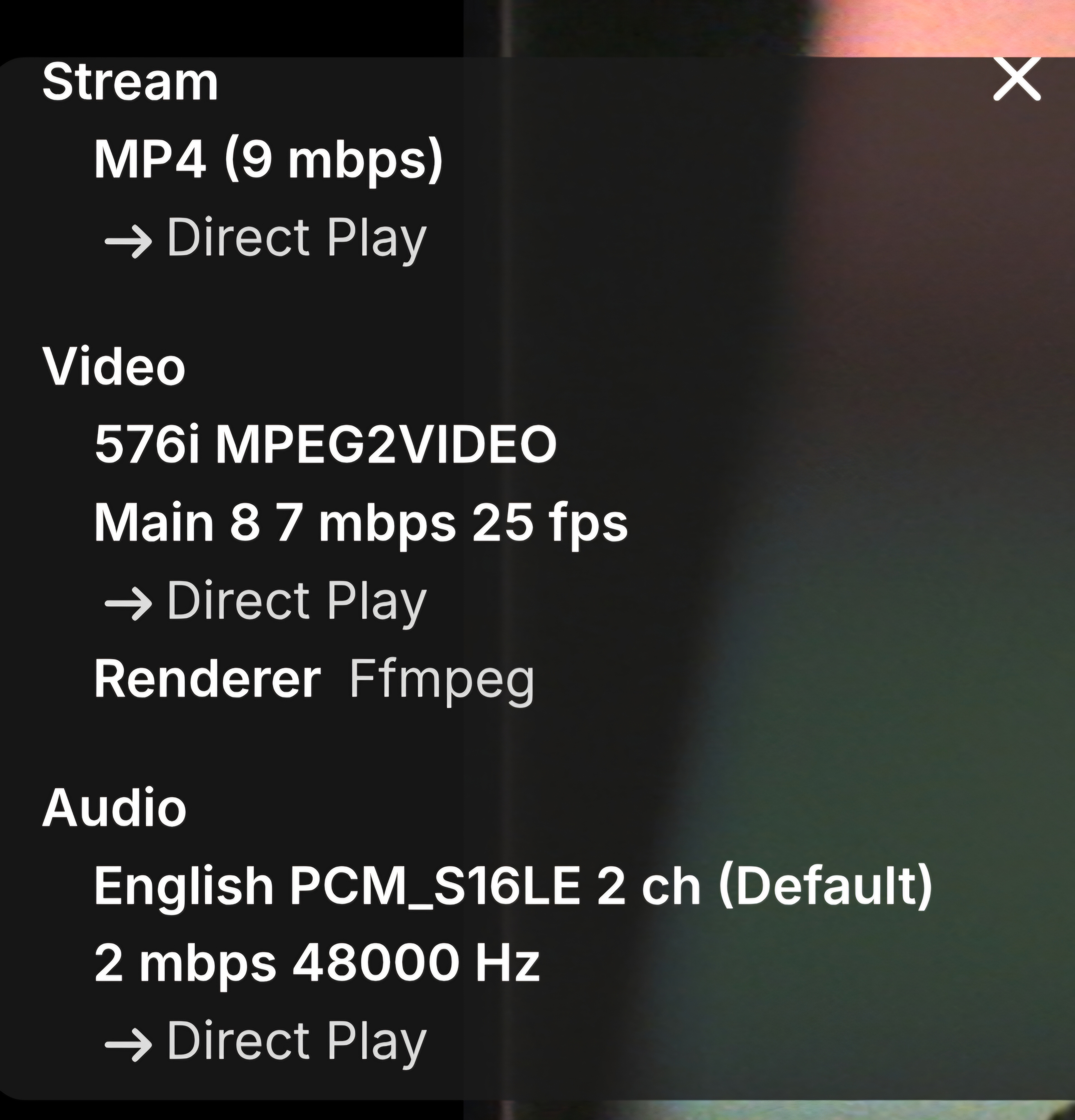Click the 2 mbps 48000 Hz audio line
The width and height of the screenshot is (1075, 1120).
point(316,963)
